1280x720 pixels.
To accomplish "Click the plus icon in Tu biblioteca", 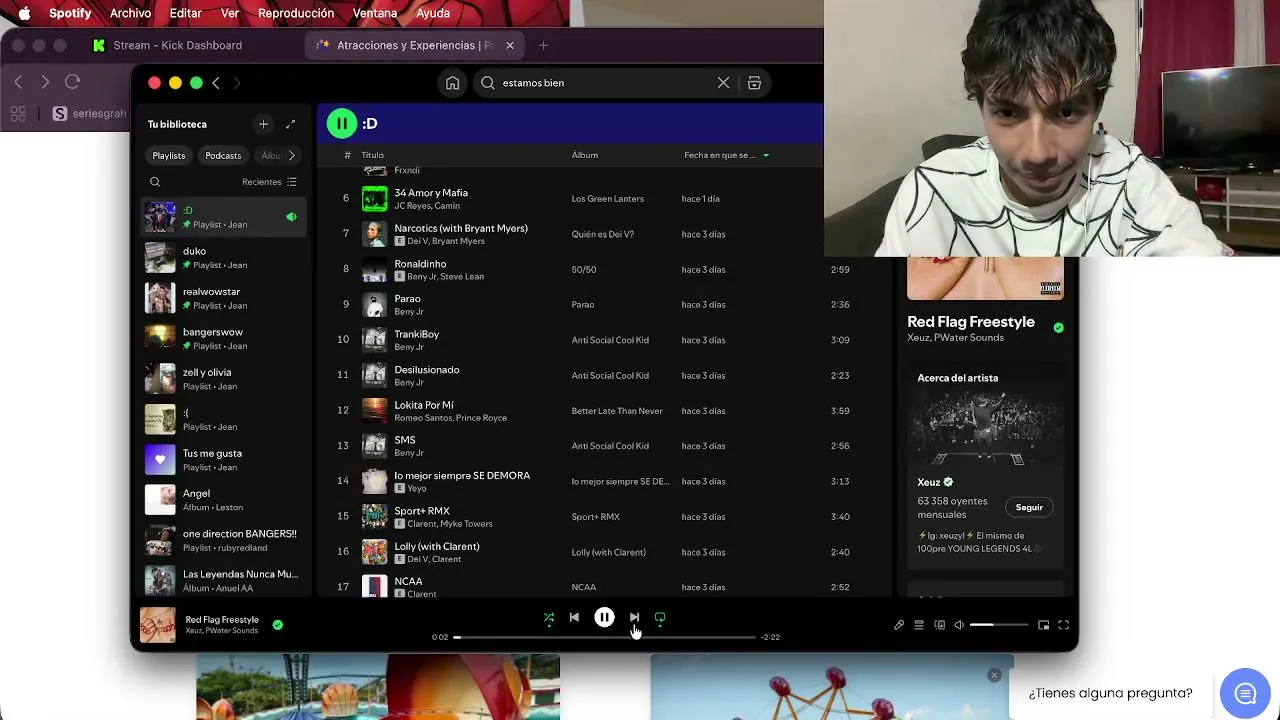I will 263,124.
